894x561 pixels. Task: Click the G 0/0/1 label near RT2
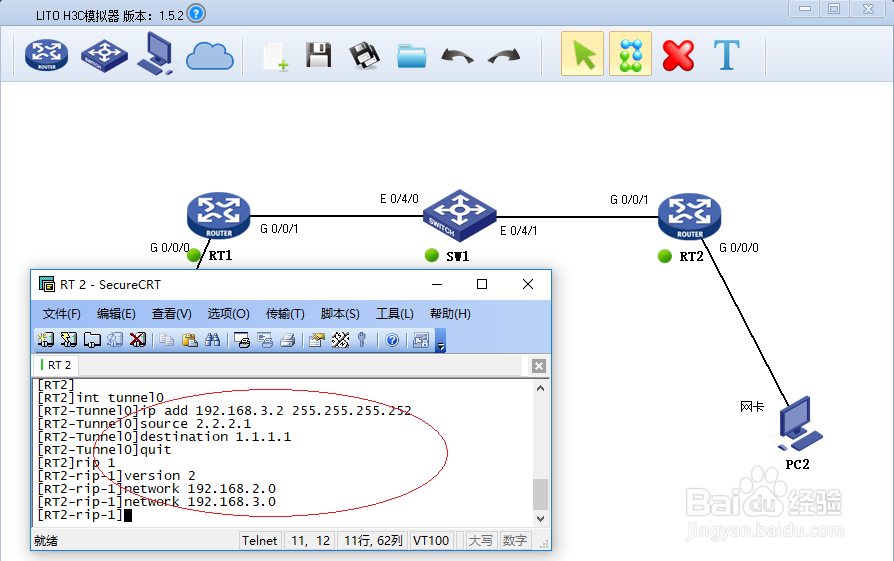click(629, 200)
